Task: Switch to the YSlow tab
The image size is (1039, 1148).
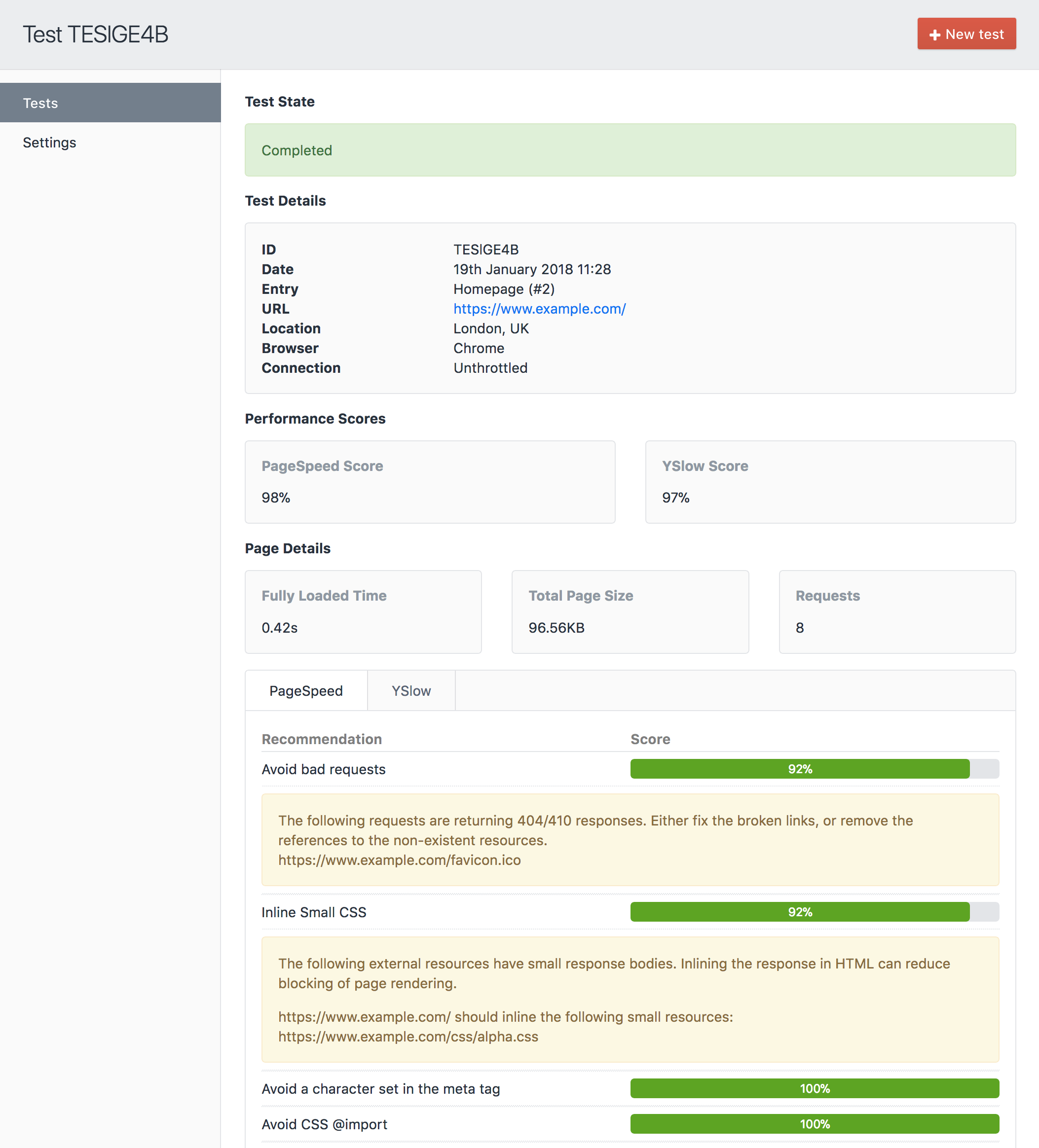Action: 410,691
